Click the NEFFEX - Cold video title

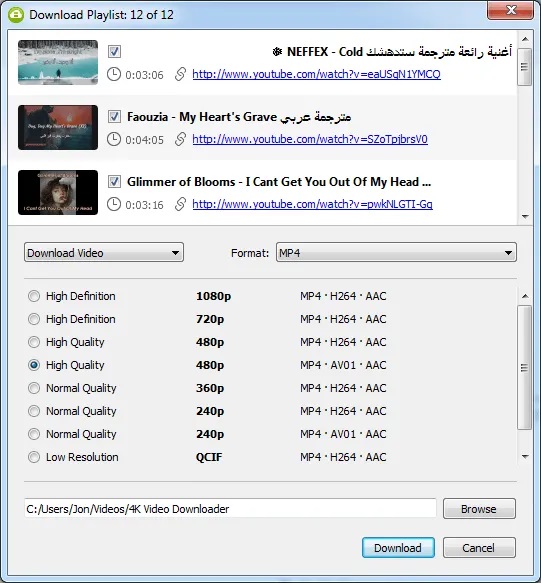[x=392, y=51]
